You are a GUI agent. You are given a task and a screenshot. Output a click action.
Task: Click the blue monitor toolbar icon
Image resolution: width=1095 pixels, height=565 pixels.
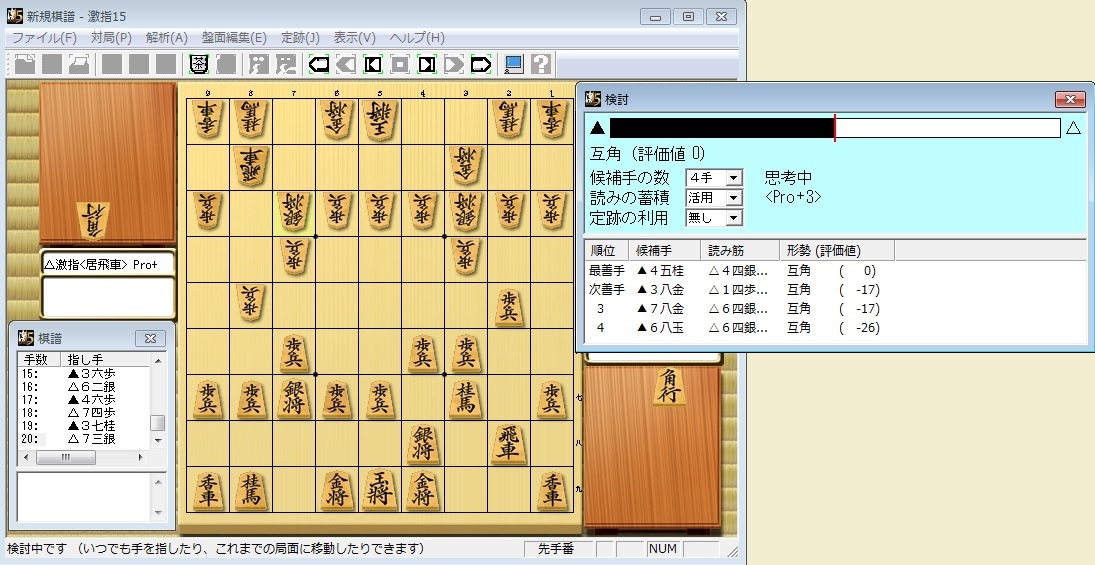(x=514, y=64)
